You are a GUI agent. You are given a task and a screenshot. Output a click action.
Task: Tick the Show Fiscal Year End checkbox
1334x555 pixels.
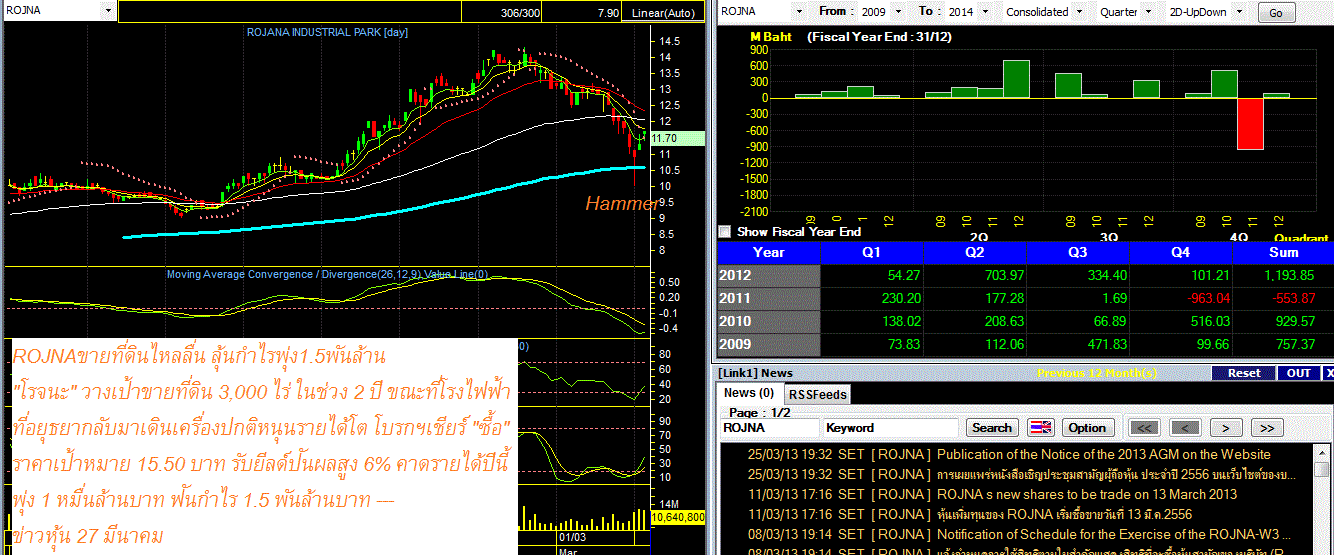[724, 231]
